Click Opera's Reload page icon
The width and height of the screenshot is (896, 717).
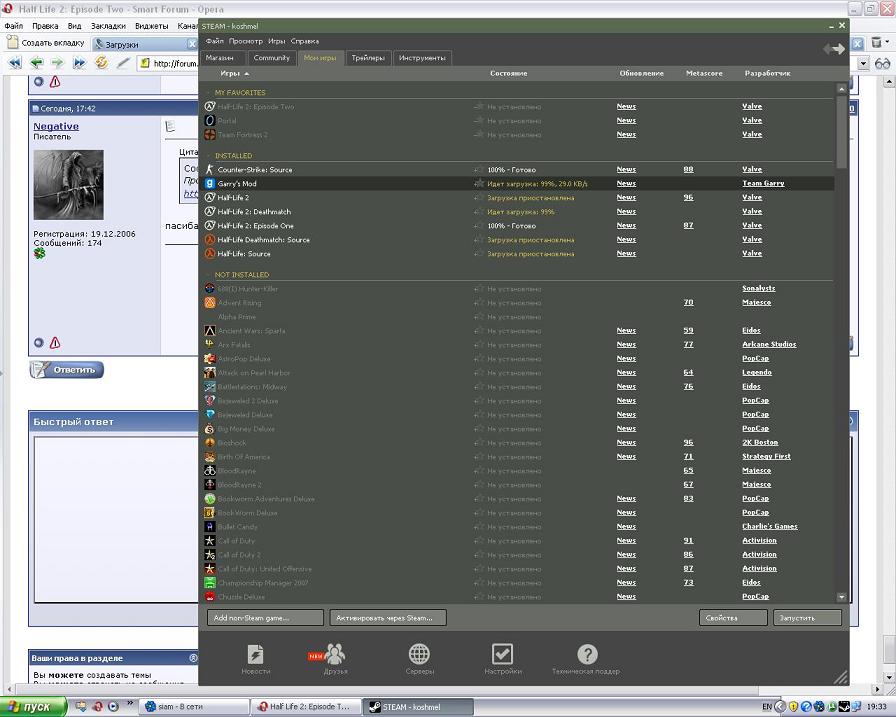click(x=101, y=63)
